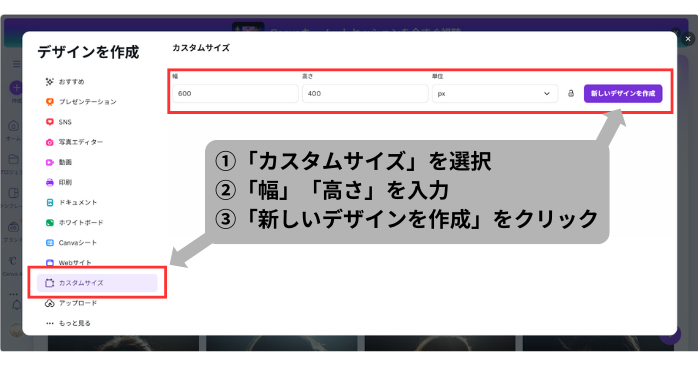The image size is (698, 365).
Task: Select Canvaシート category
Action: 97,243
